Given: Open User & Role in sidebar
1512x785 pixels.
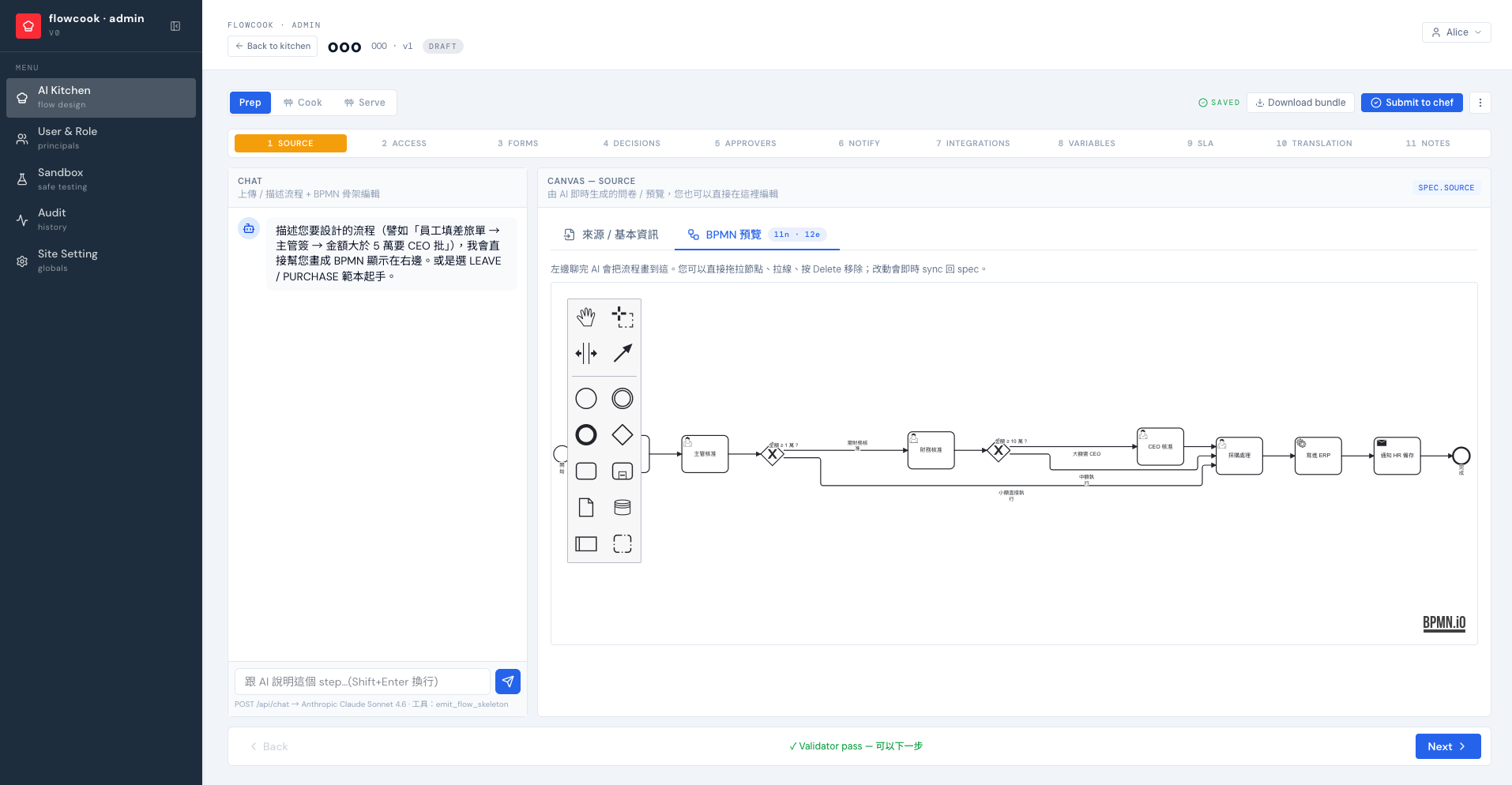Looking at the screenshot, I should click(x=101, y=139).
